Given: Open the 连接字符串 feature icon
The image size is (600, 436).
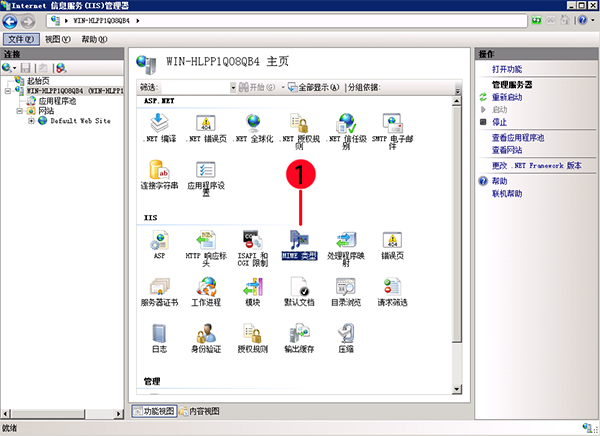Looking at the screenshot, I should 160,175.
